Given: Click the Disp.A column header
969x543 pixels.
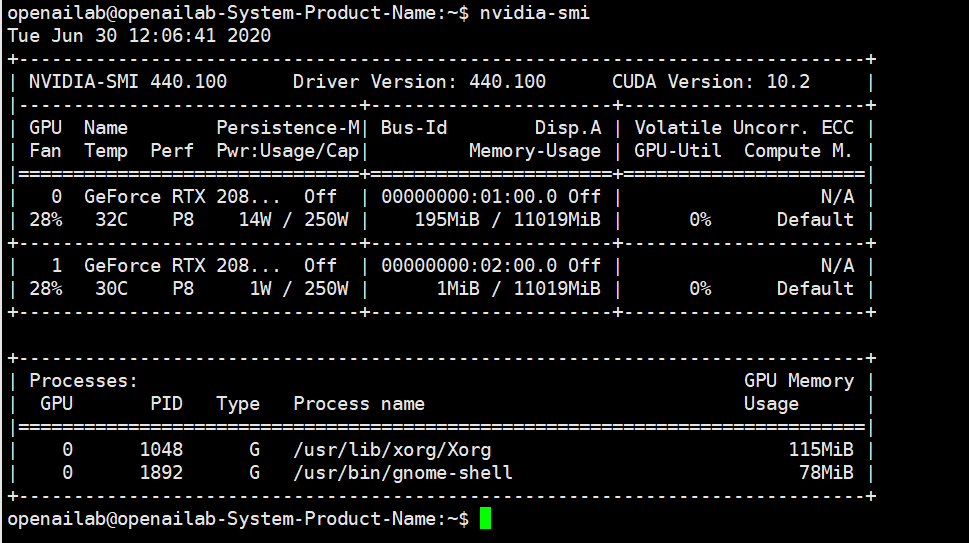Looking at the screenshot, I should [568, 128].
